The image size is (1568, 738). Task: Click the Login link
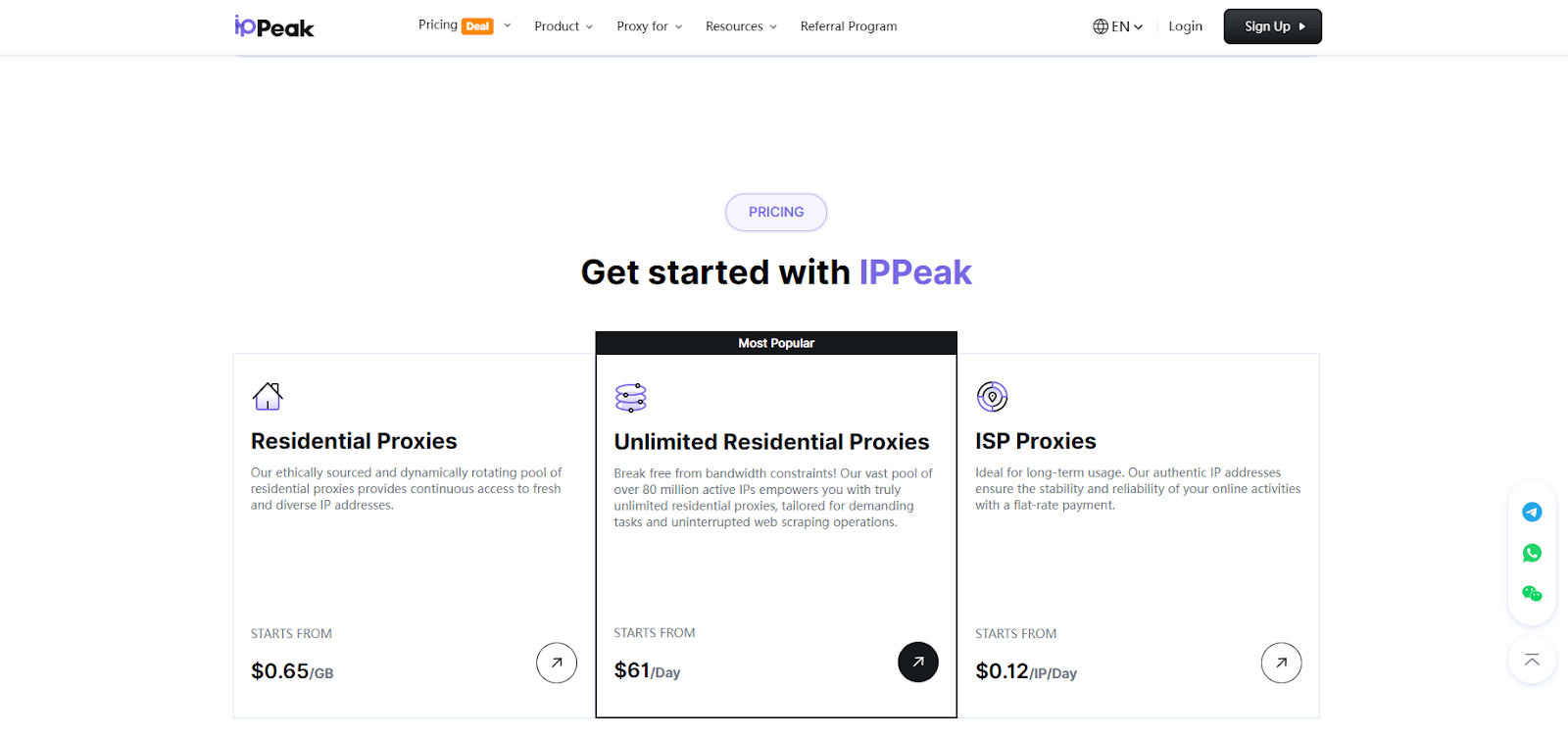[1185, 26]
